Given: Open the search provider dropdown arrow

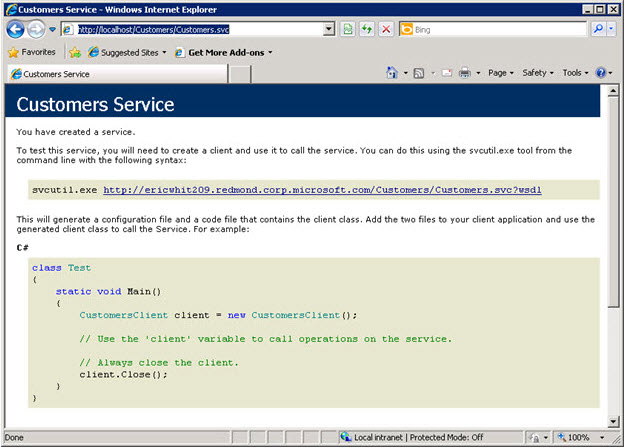Looking at the screenshot, I should pos(611,29).
